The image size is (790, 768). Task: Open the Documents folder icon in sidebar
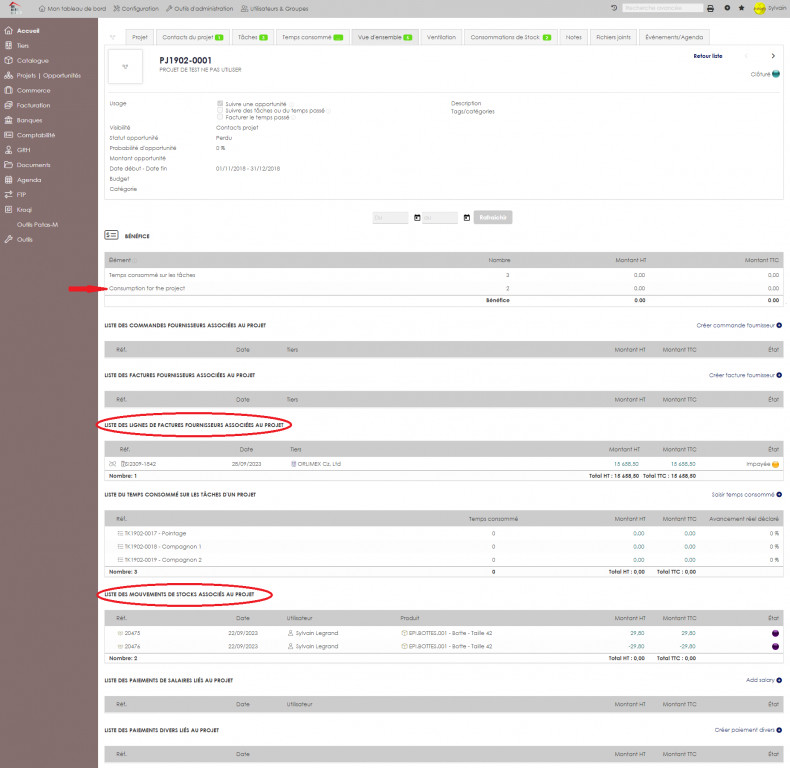coord(8,165)
